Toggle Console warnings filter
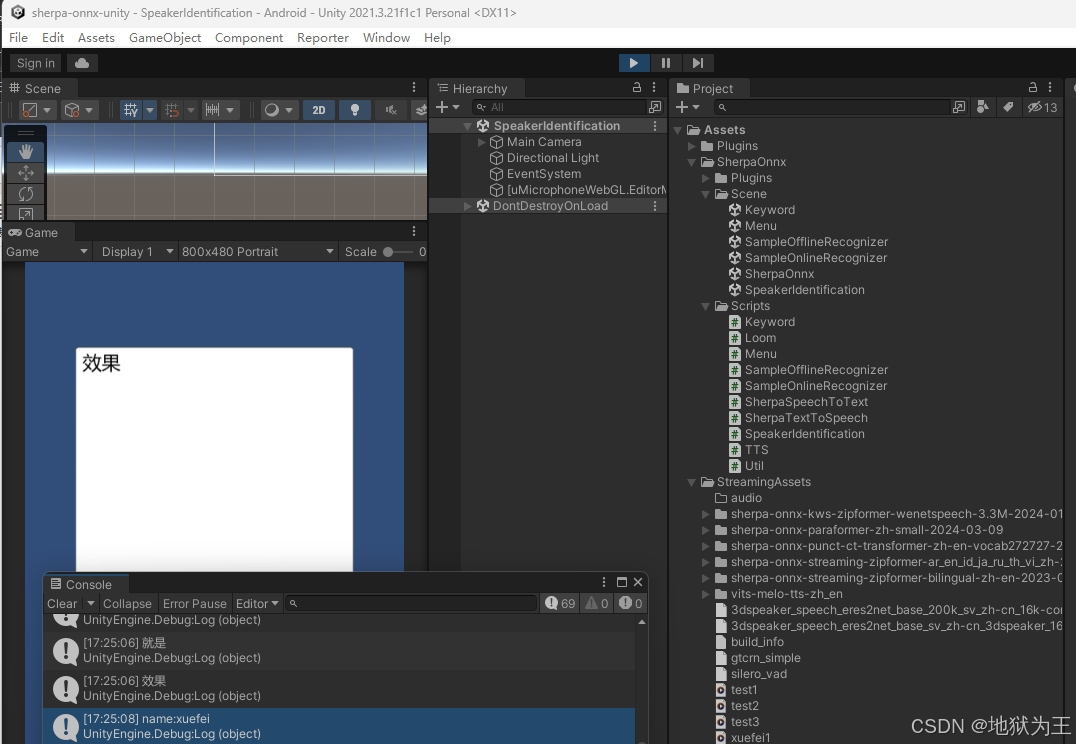The image size is (1076, 744). pos(597,603)
